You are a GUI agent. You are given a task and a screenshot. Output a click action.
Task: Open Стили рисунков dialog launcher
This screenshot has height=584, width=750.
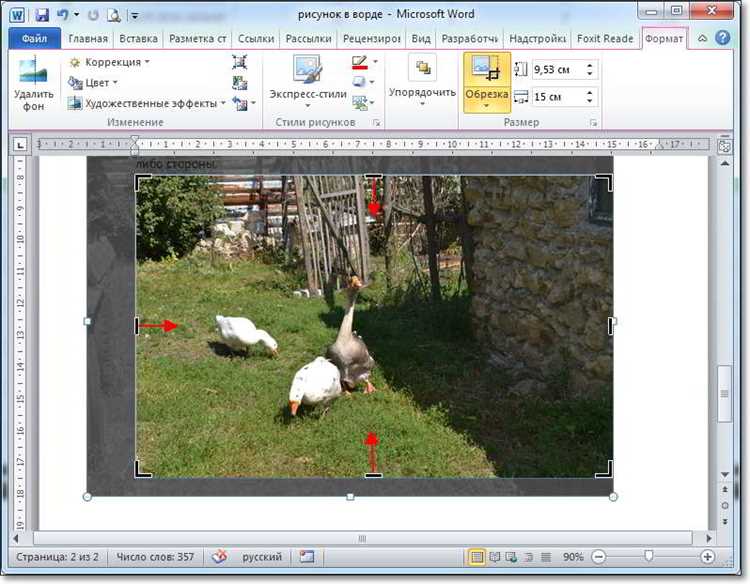tap(376, 123)
